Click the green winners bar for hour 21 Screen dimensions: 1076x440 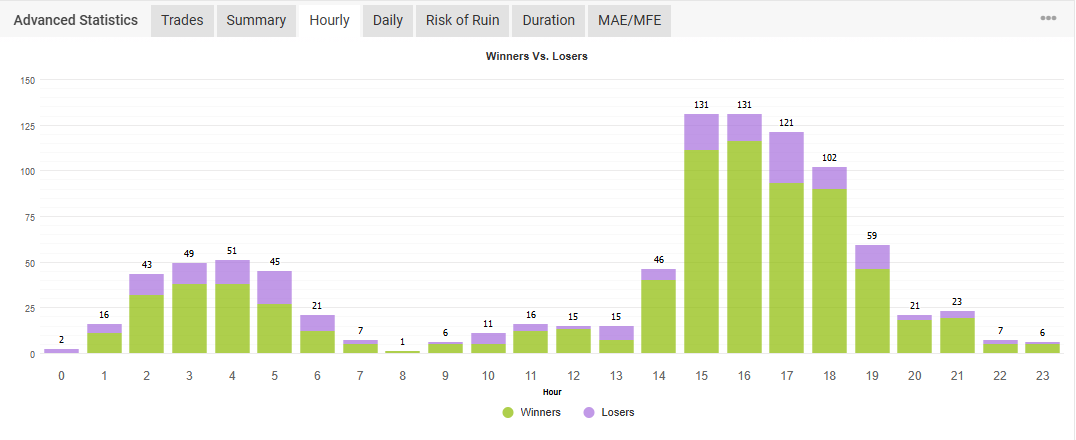click(x=957, y=336)
